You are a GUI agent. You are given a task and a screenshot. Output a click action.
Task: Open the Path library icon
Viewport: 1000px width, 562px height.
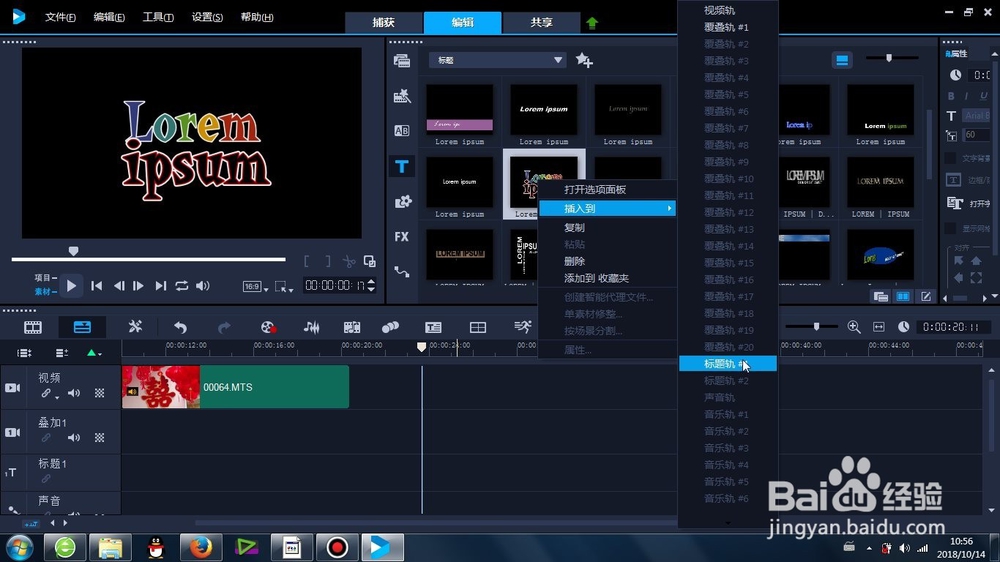pos(402,272)
